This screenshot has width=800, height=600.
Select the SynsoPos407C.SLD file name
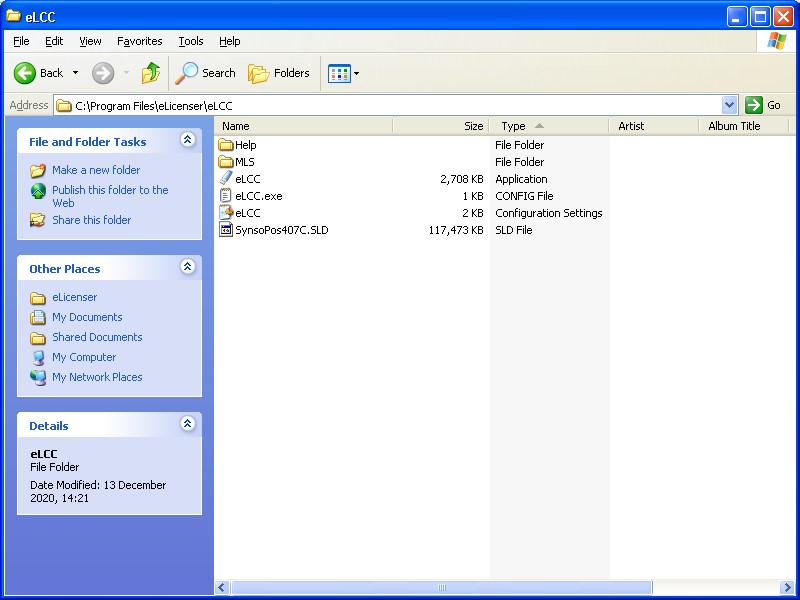pyautogui.click(x=282, y=230)
